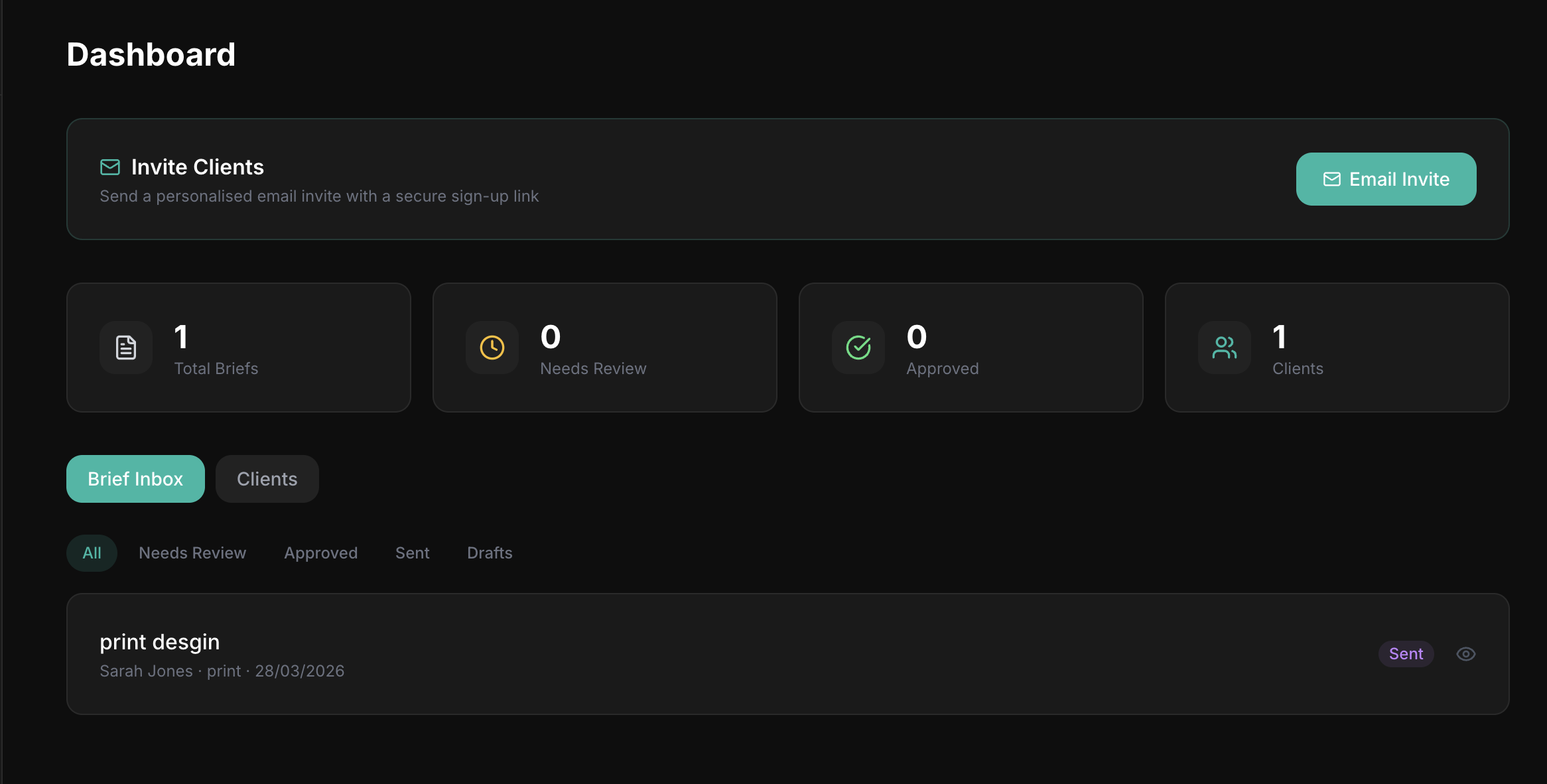The height and width of the screenshot is (784, 1547).
Task: Click the purple Sent status badge
Action: 1406,654
